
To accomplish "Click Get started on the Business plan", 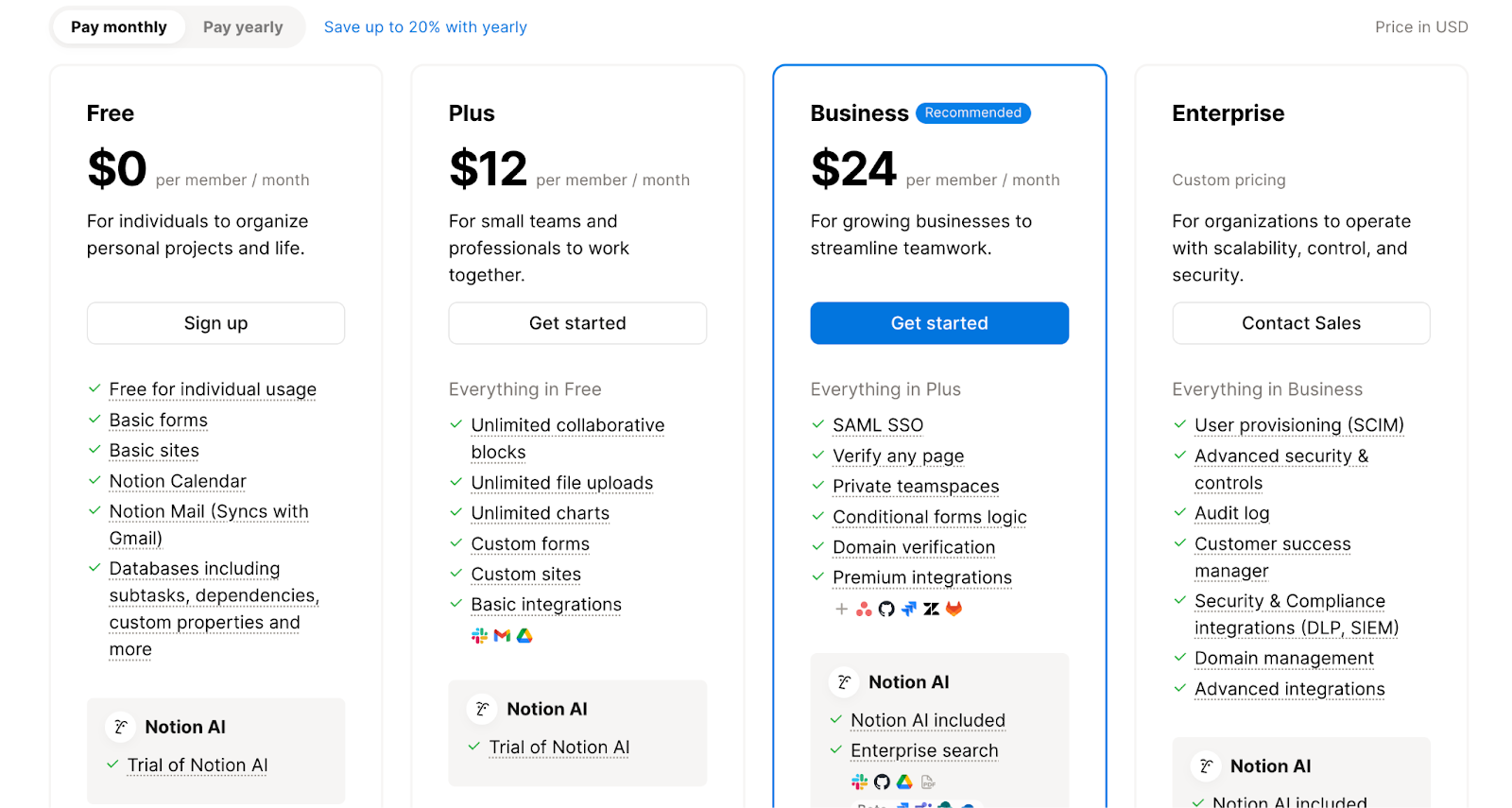I will (939, 323).
